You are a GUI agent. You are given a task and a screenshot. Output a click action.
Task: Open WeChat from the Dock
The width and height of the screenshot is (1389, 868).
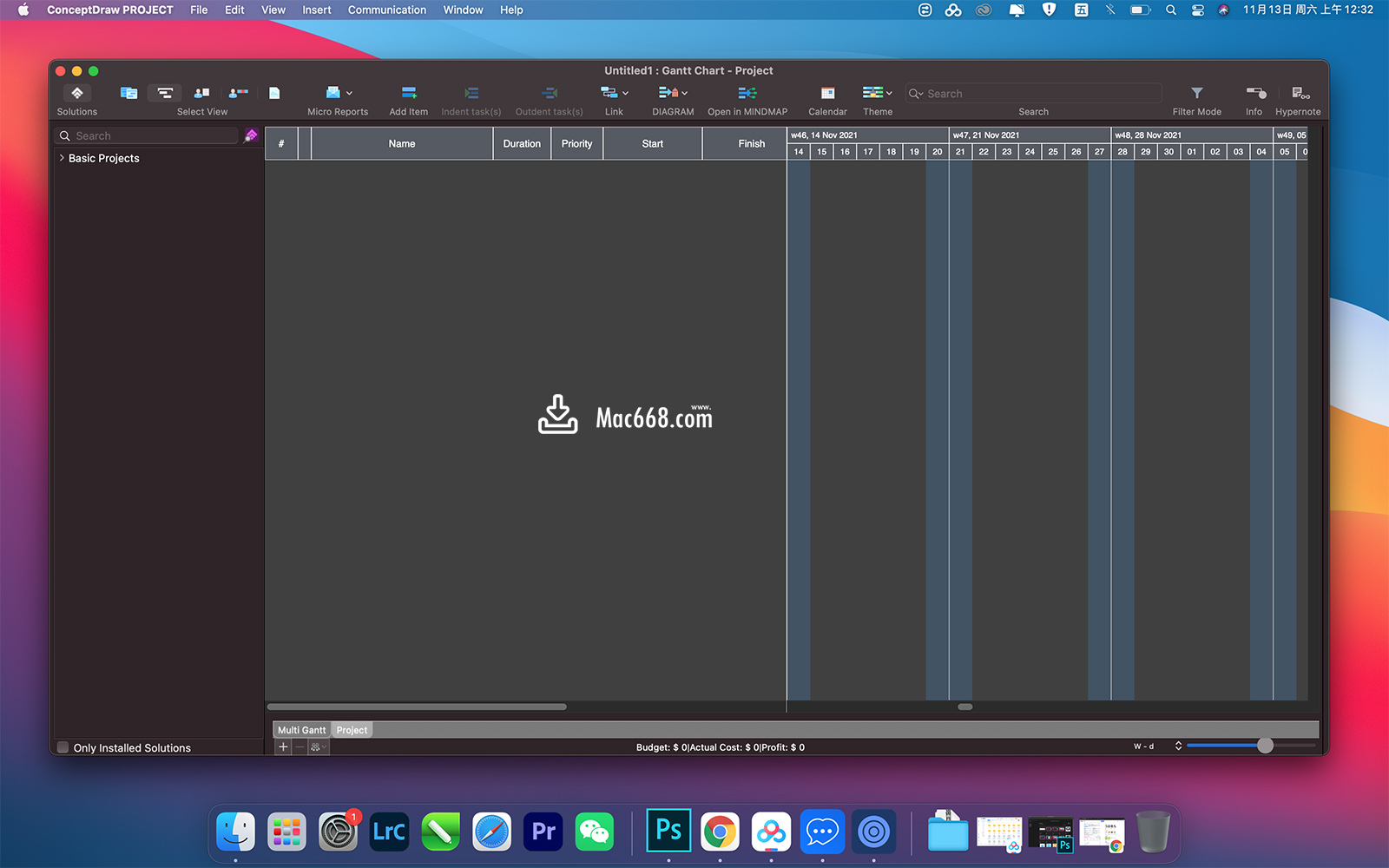pyautogui.click(x=595, y=832)
